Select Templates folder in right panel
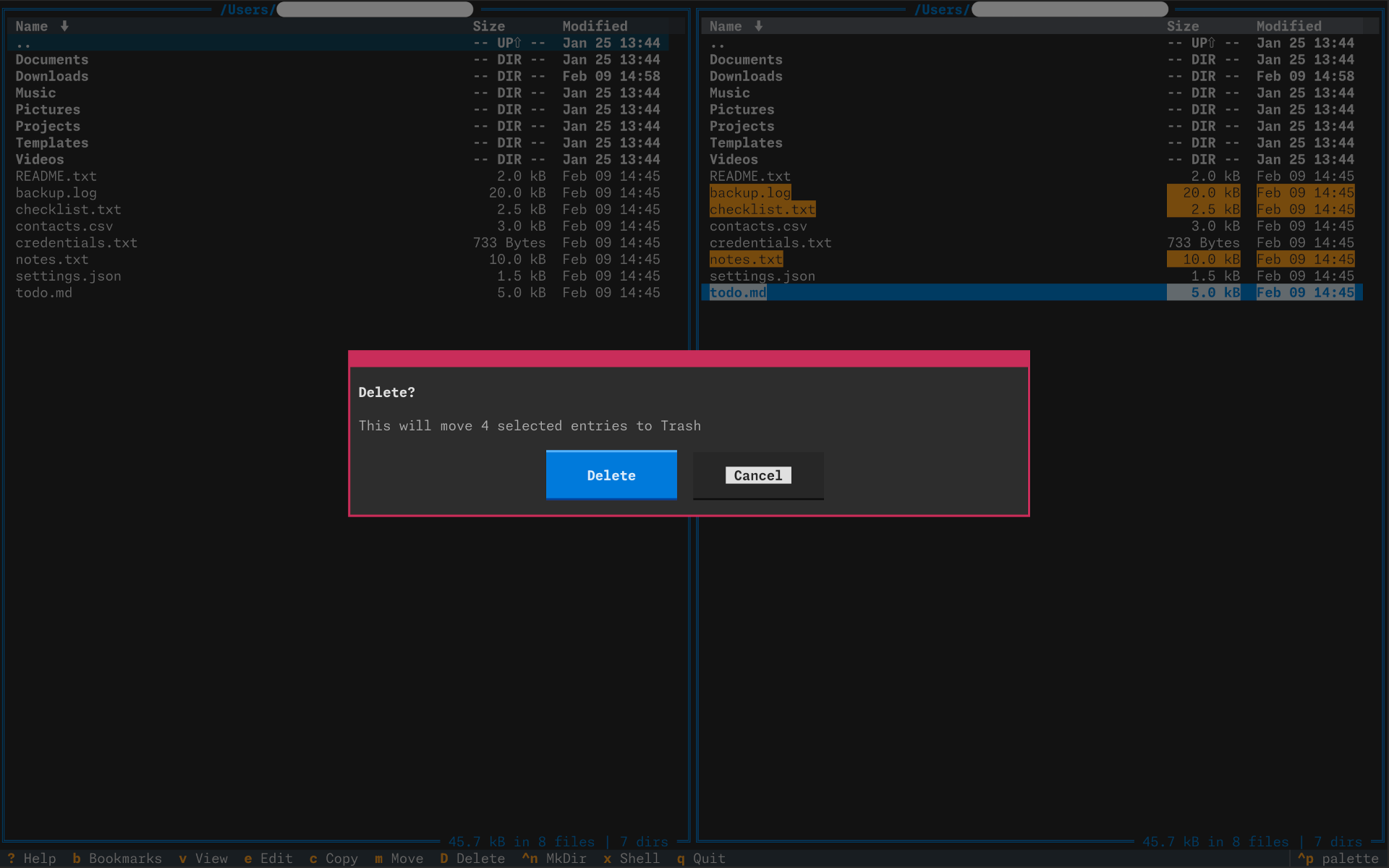The image size is (1389, 868). 1032,142
